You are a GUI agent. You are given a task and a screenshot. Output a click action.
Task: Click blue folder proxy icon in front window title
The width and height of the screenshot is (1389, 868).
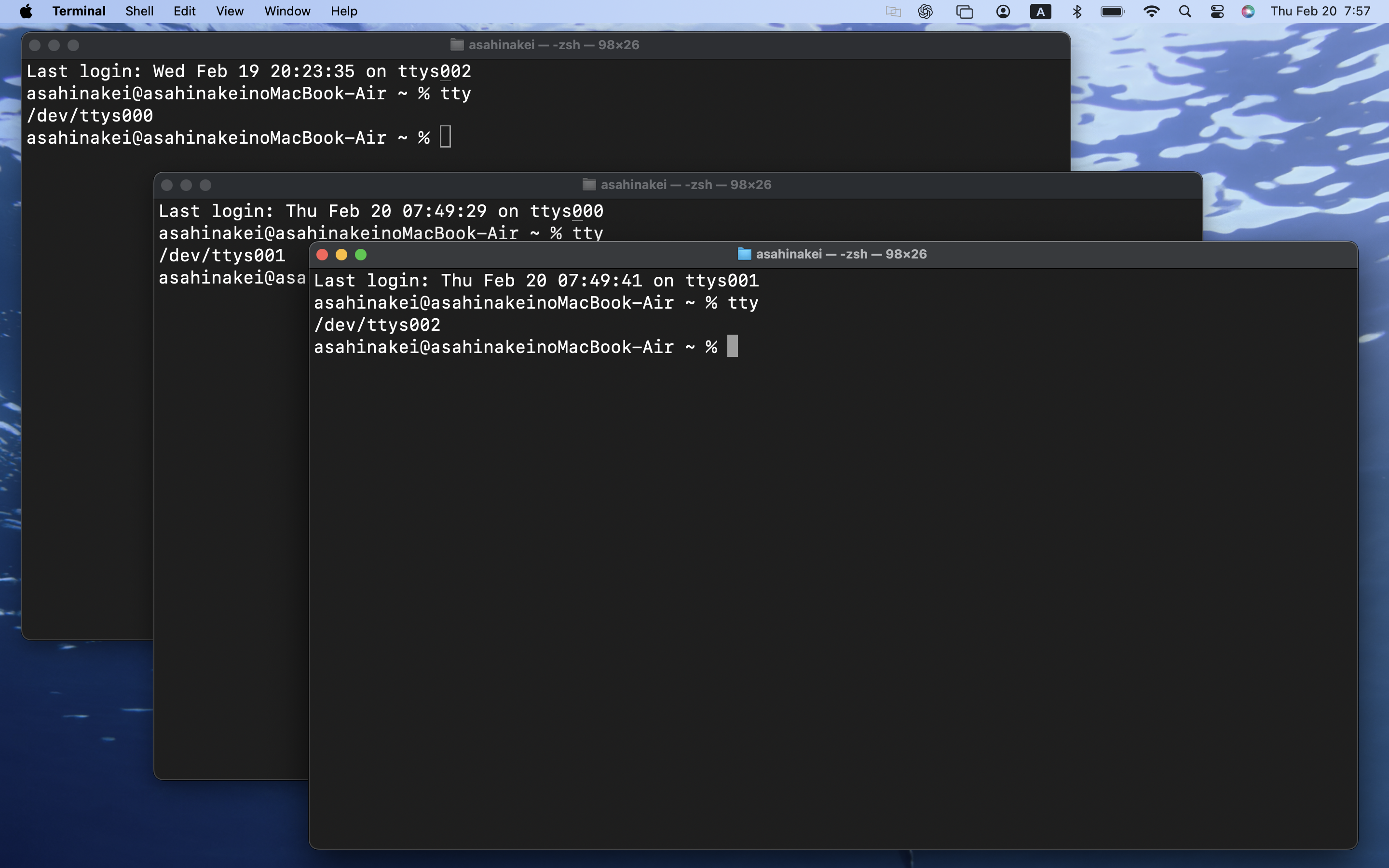tap(744, 254)
